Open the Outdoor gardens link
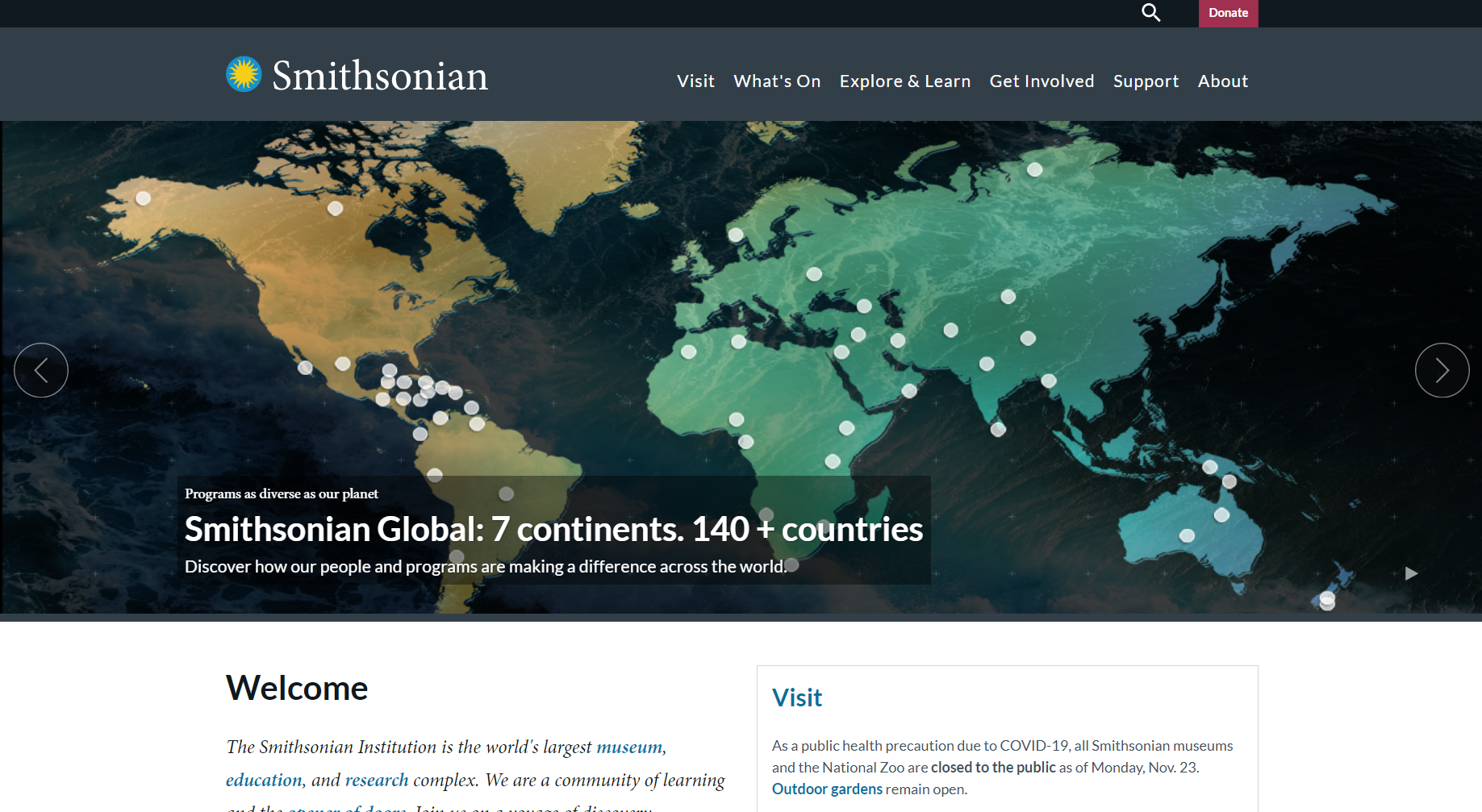 827,789
